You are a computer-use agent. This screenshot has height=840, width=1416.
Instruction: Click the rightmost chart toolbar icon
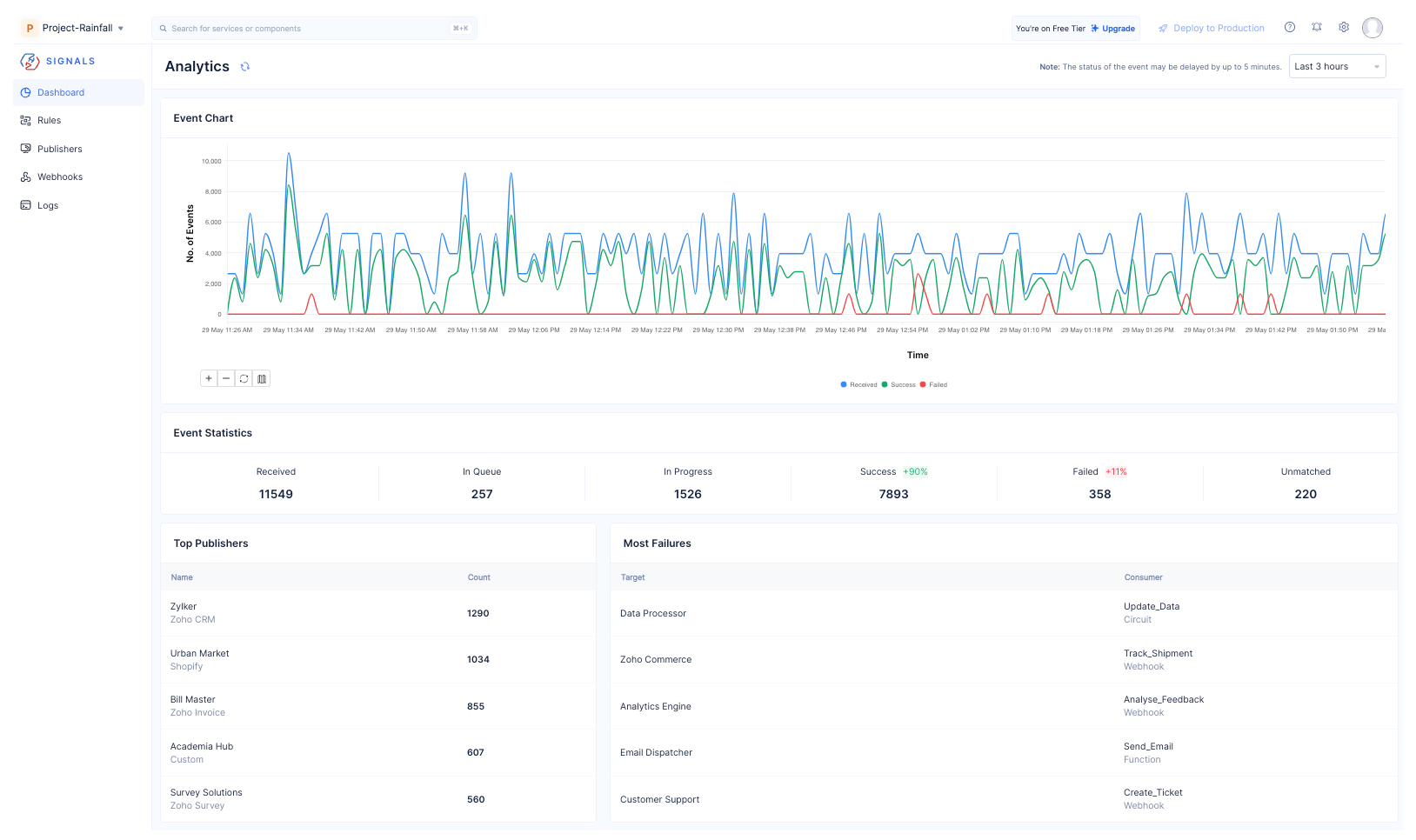click(262, 378)
